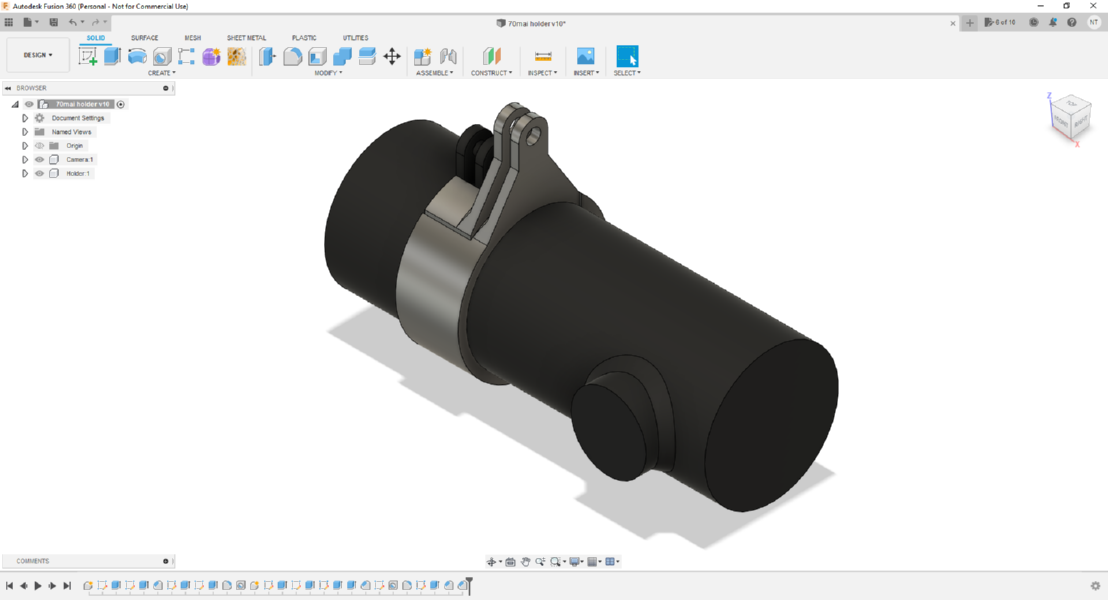
Task: Switch to the SURFACE tab
Action: click(144, 38)
